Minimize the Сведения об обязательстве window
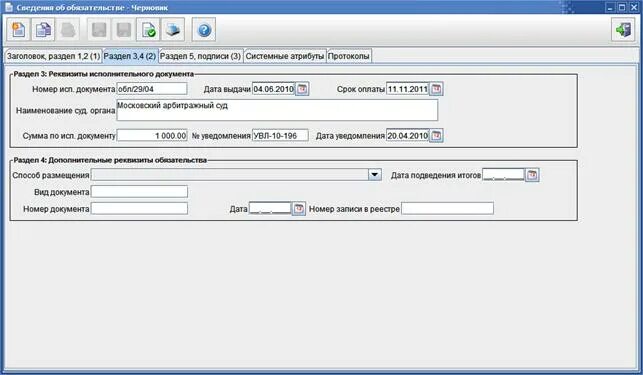This screenshot has width=643, height=375. pyautogui.click(x=610, y=7)
